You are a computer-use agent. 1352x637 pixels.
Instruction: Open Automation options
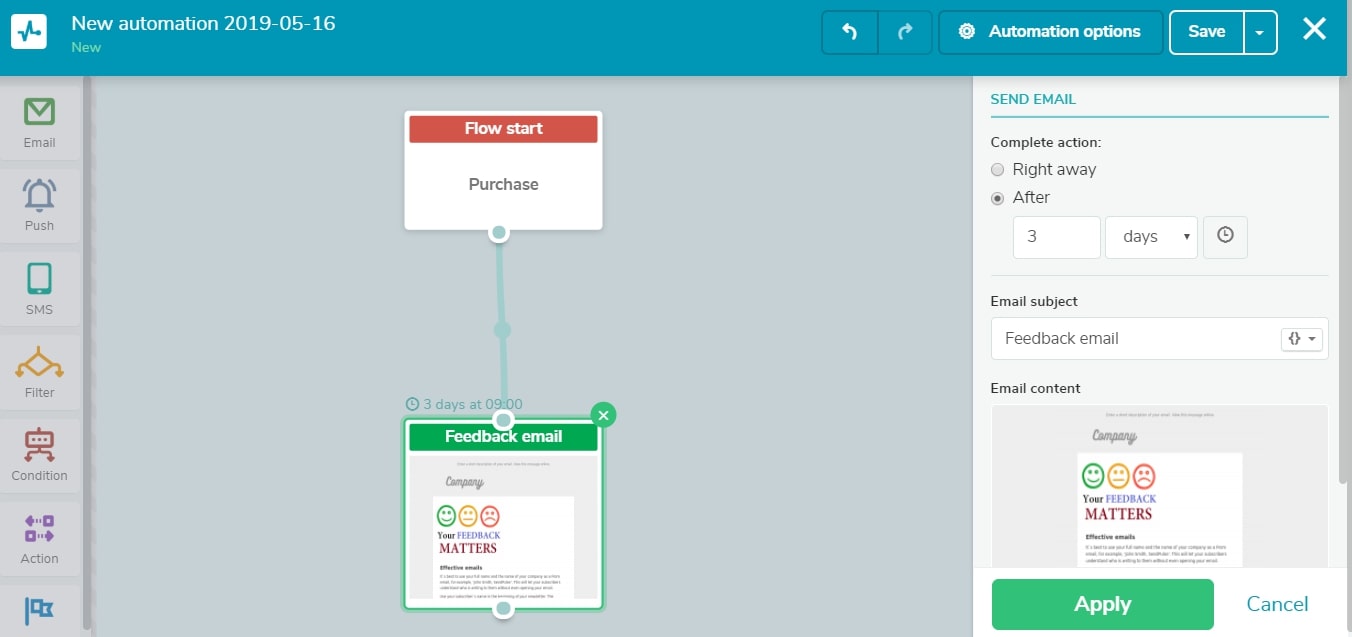click(x=1050, y=32)
